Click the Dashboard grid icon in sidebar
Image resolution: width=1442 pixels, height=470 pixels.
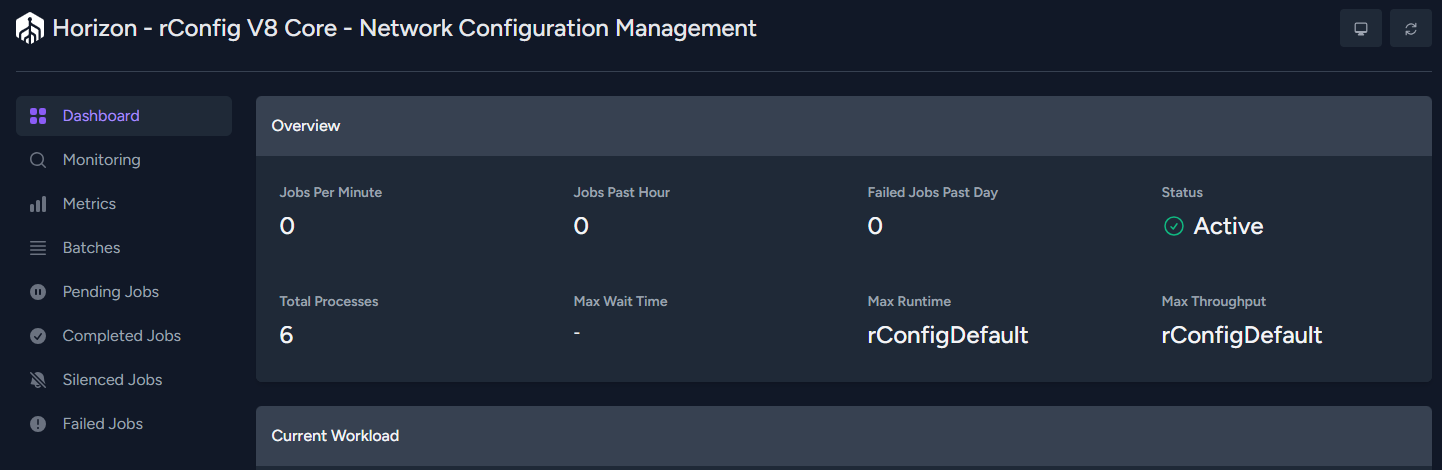(38, 116)
